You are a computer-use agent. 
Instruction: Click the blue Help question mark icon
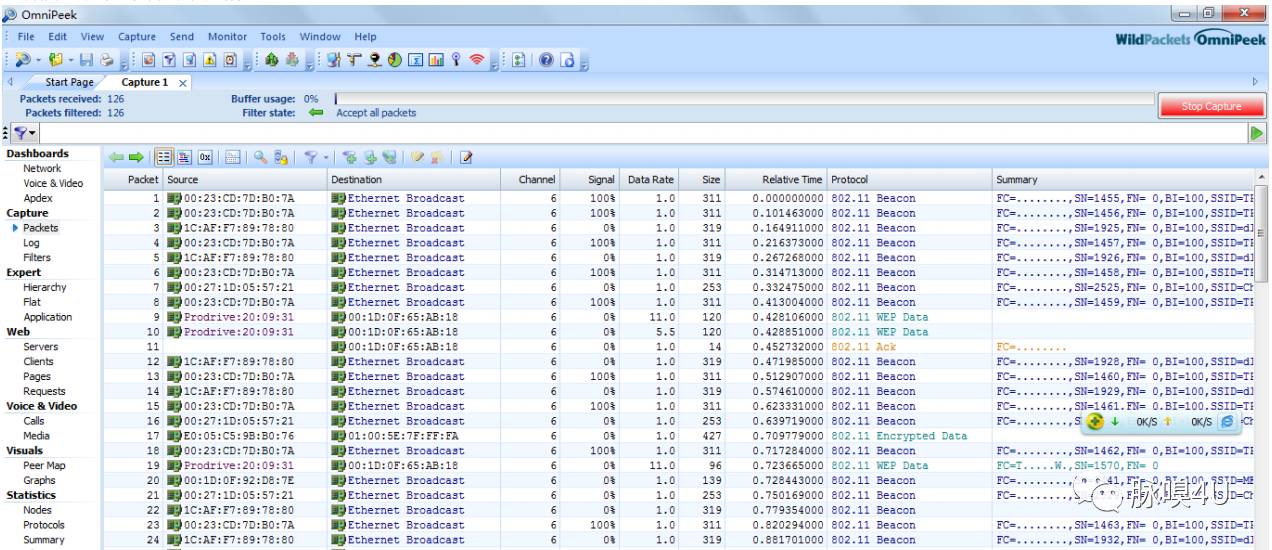pyautogui.click(x=545, y=59)
